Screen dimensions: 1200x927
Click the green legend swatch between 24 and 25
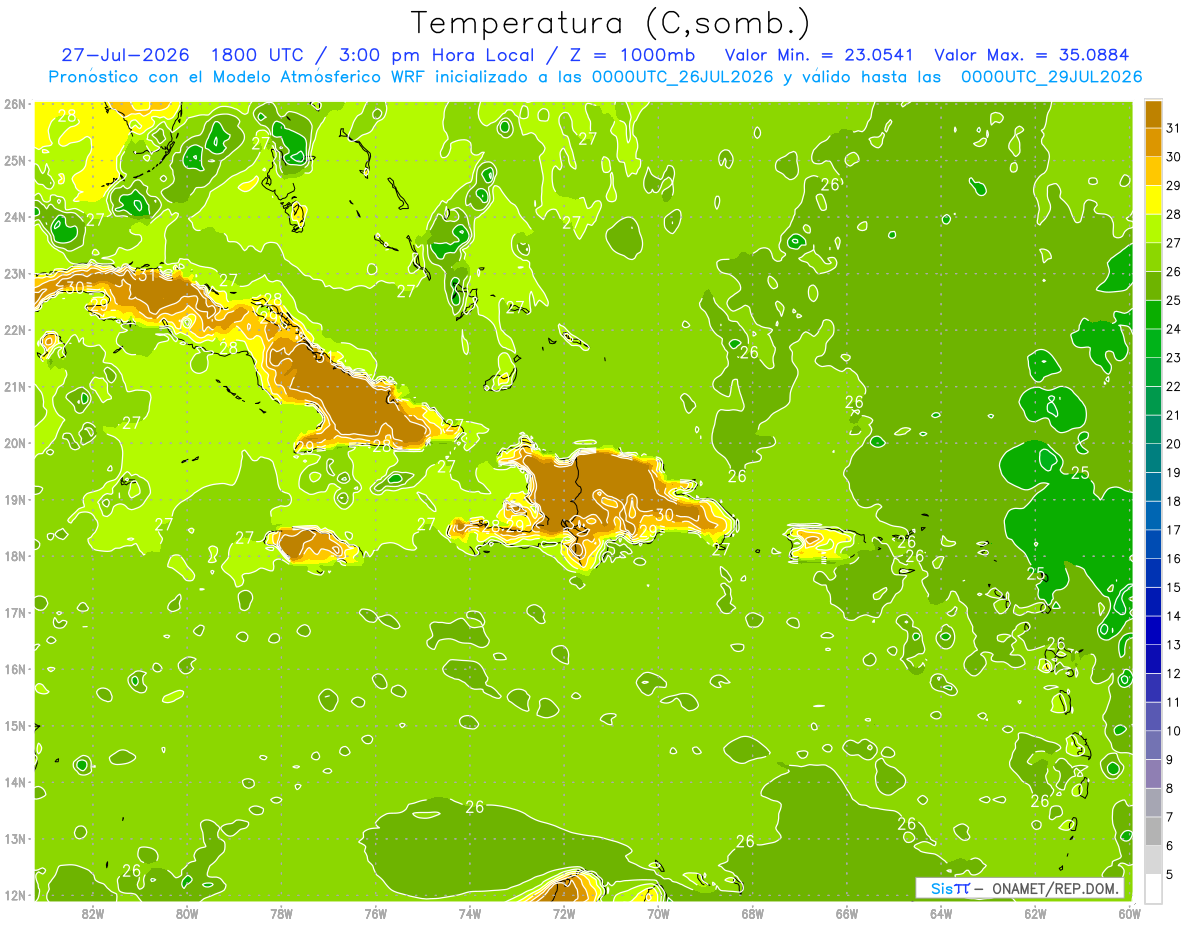(x=1153, y=315)
